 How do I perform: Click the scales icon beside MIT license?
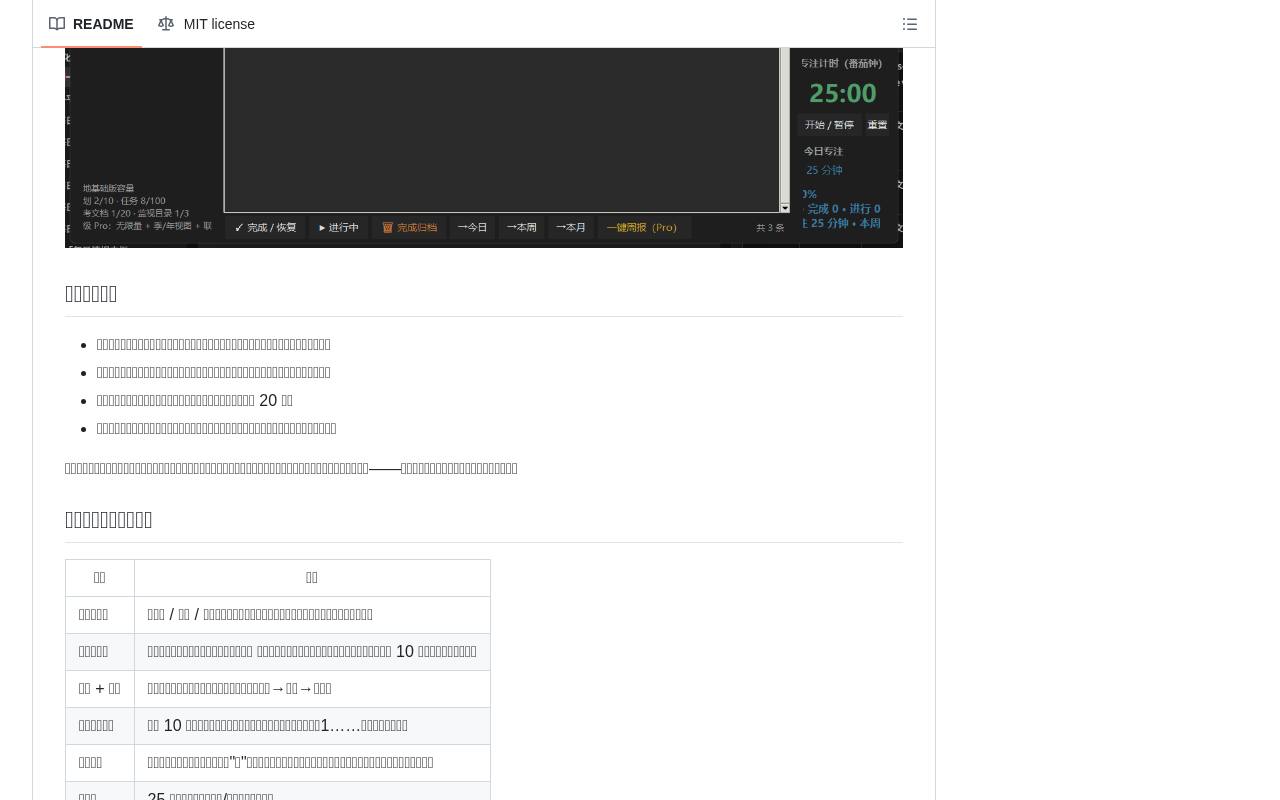click(x=166, y=24)
